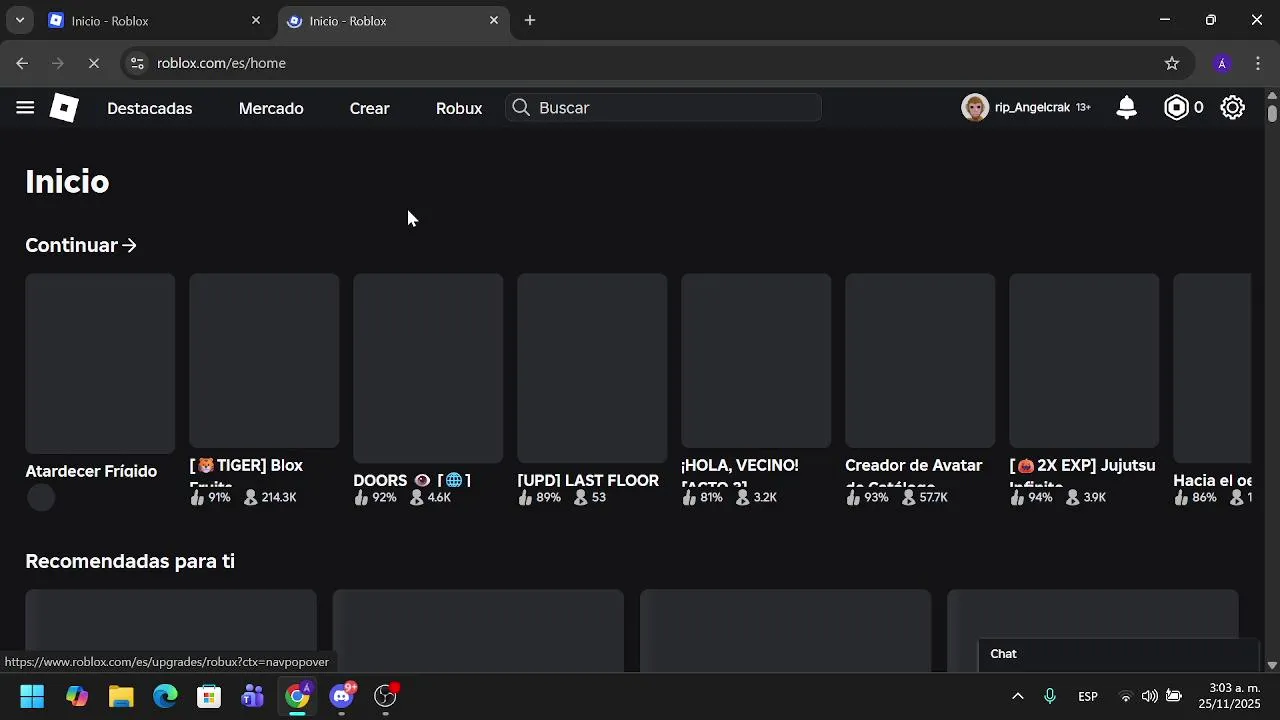This screenshot has width=1280, height=720.
Task: Launch Microsoft Edge from the taskbar
Action: click(165, 696)
